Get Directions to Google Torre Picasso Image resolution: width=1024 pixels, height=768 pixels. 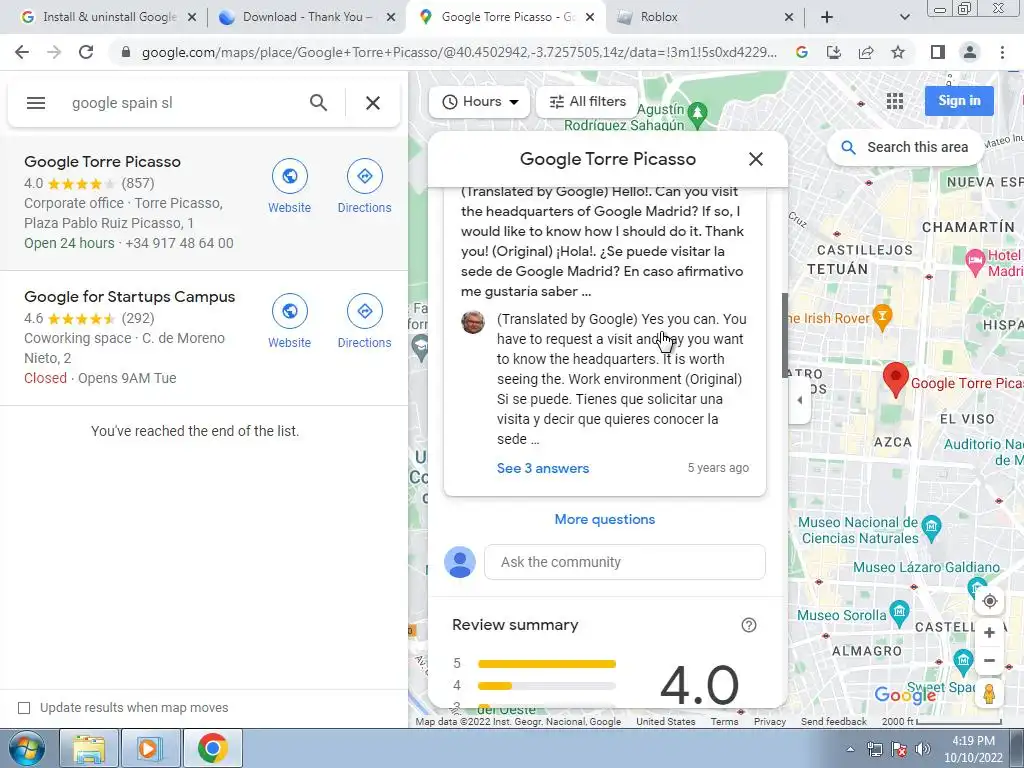364,185
